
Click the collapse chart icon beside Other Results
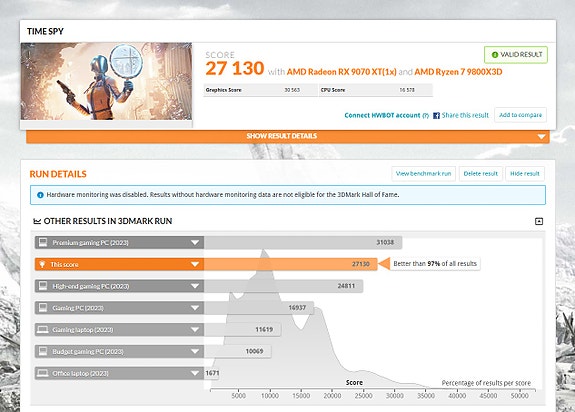click(539, 221)
